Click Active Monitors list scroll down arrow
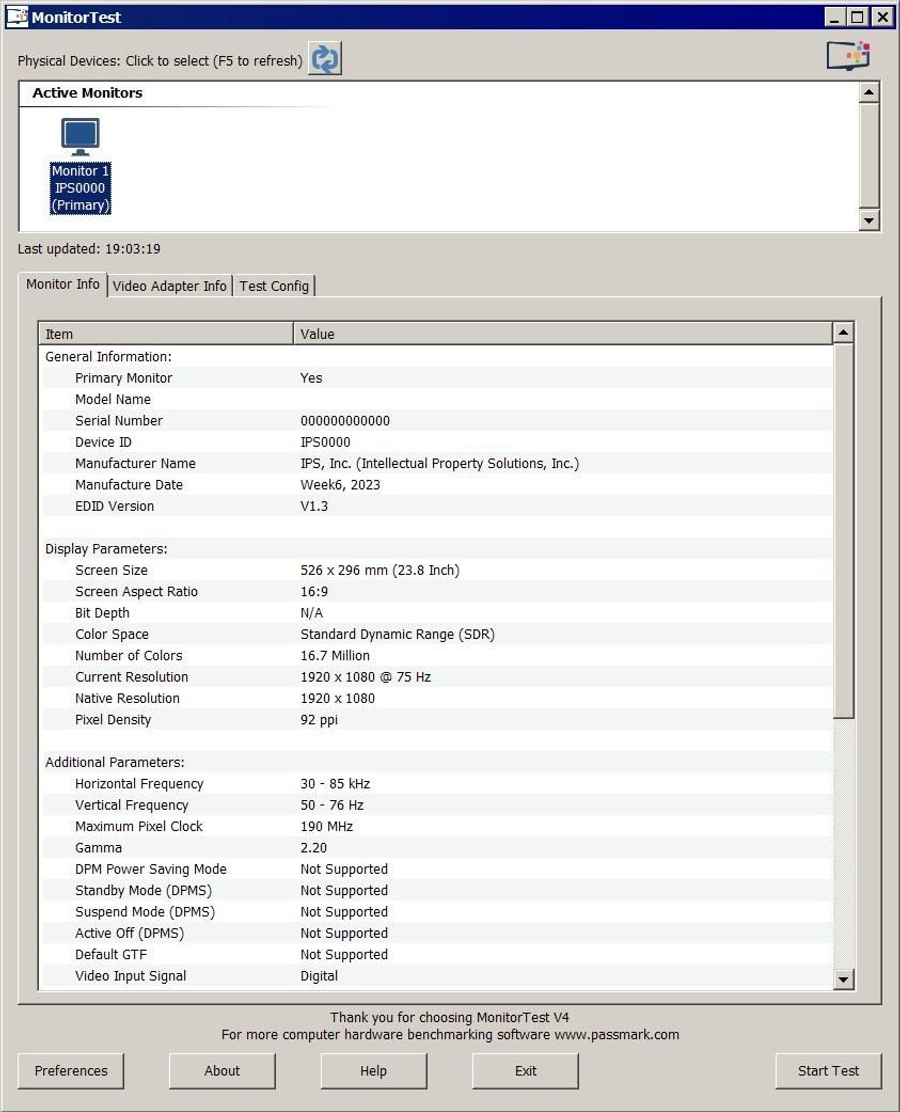900x1112 pixels. click(869, 220)
